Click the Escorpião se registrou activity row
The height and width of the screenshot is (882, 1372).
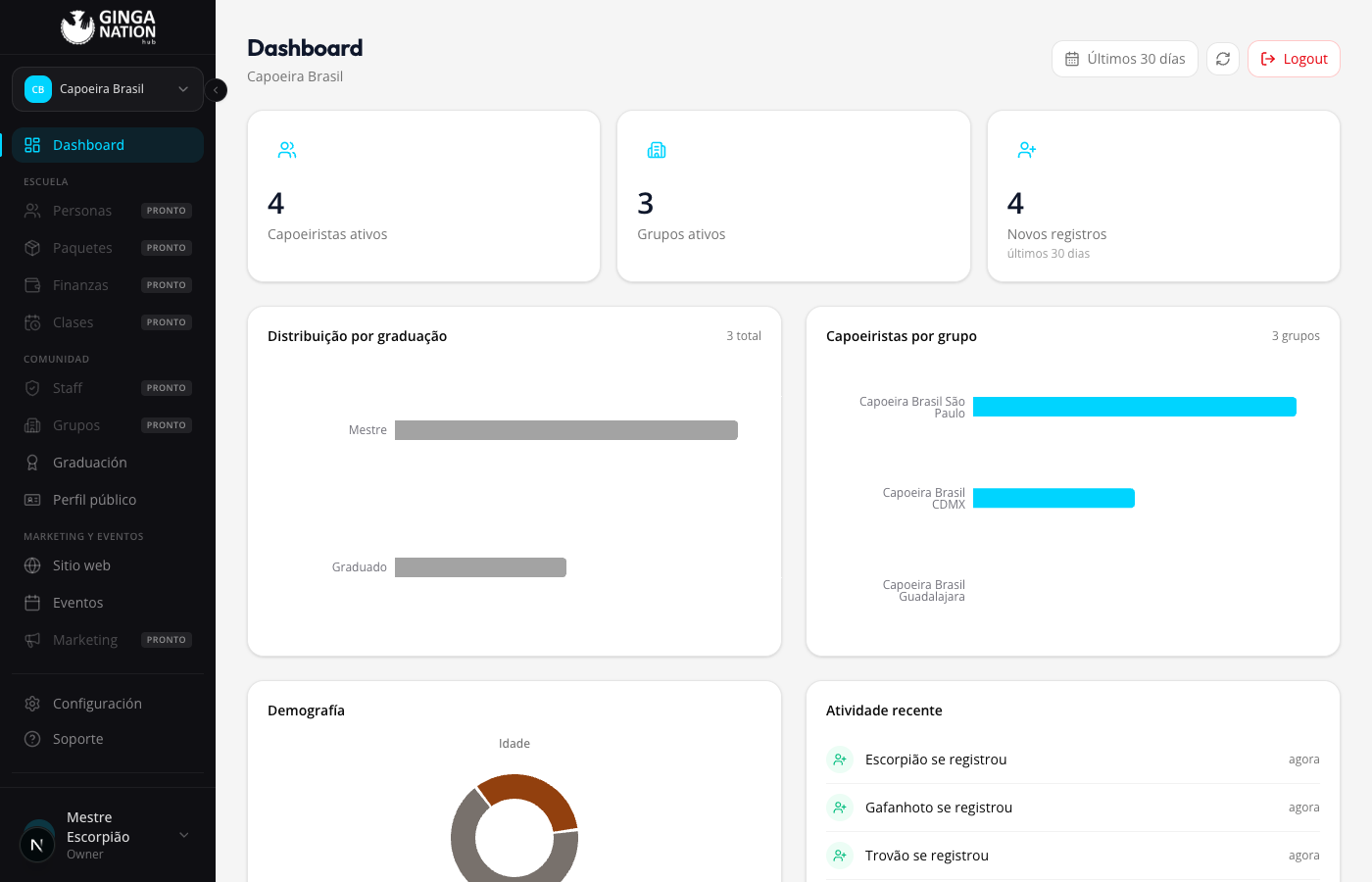coord(1073,759)
